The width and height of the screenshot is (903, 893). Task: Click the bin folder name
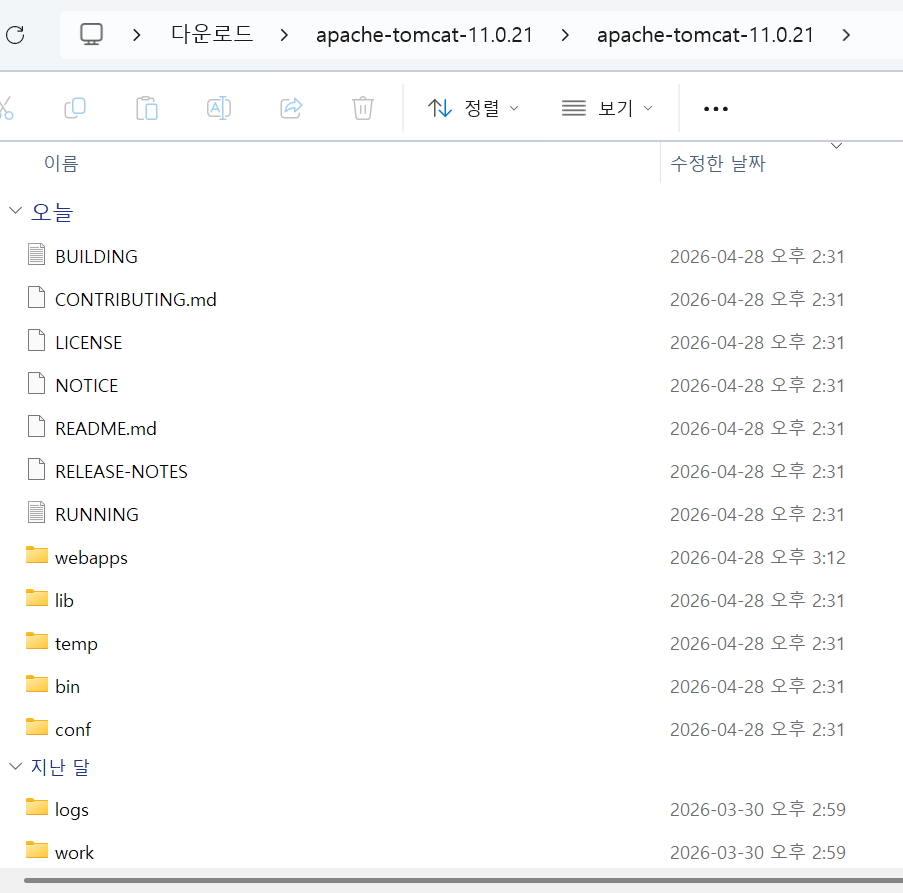pos(67,686)
